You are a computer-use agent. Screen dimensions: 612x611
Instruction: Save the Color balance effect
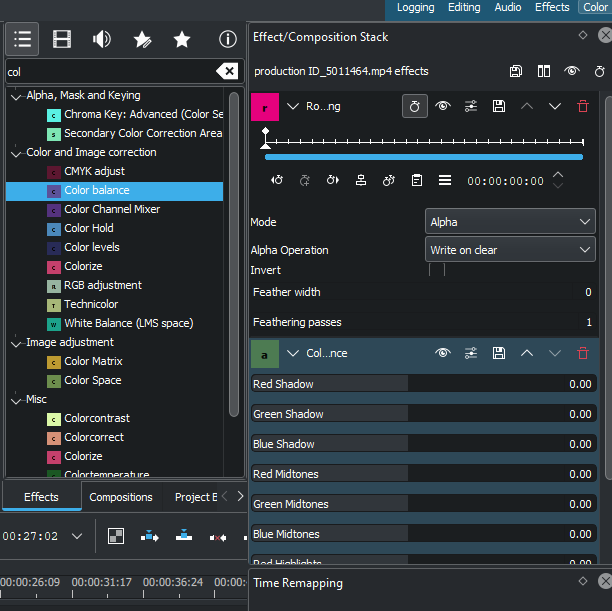499,353
